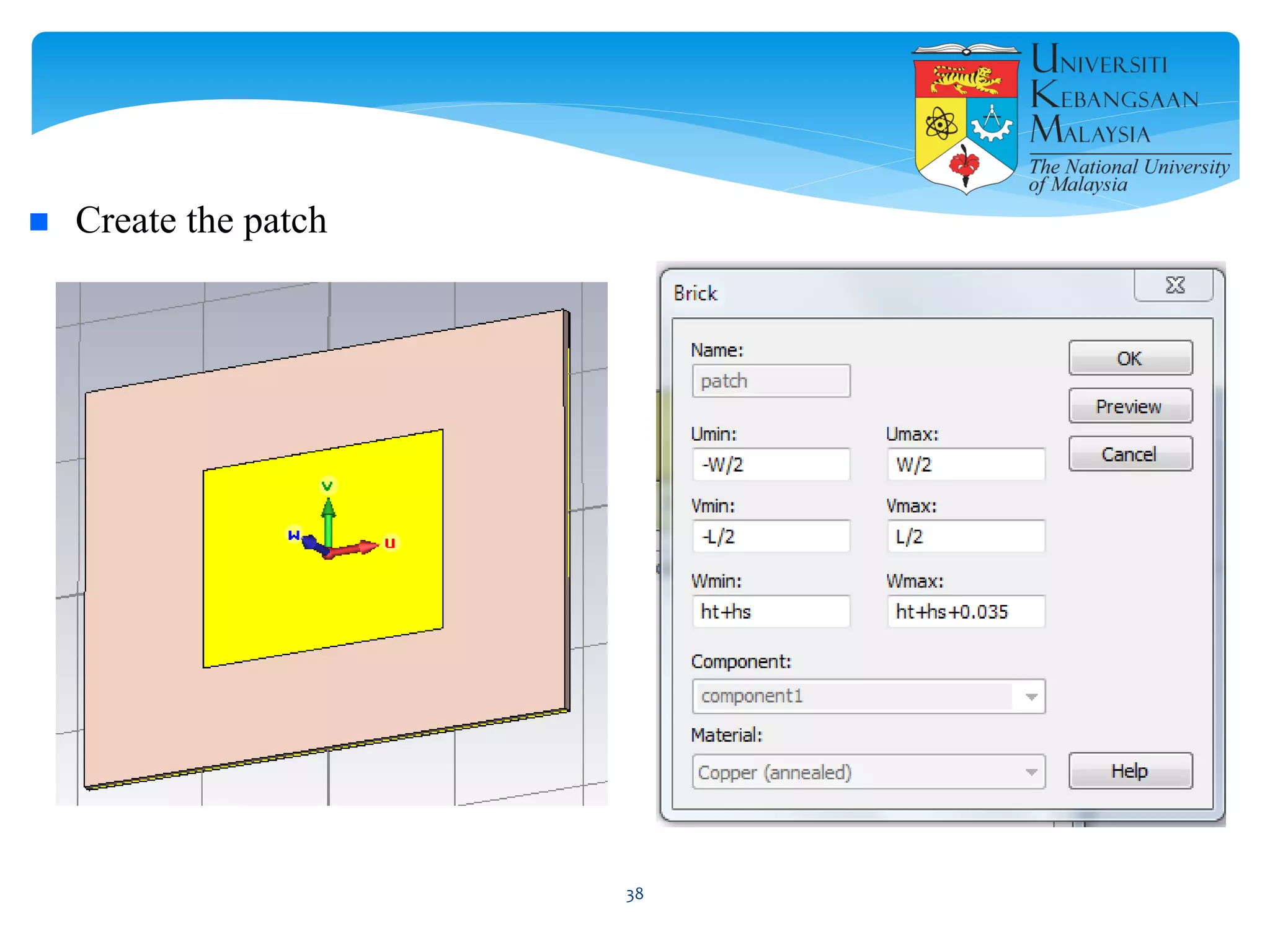Cancel the Brick dialog
This screenshot has width=1270, height=952.
pos(1130,454)
